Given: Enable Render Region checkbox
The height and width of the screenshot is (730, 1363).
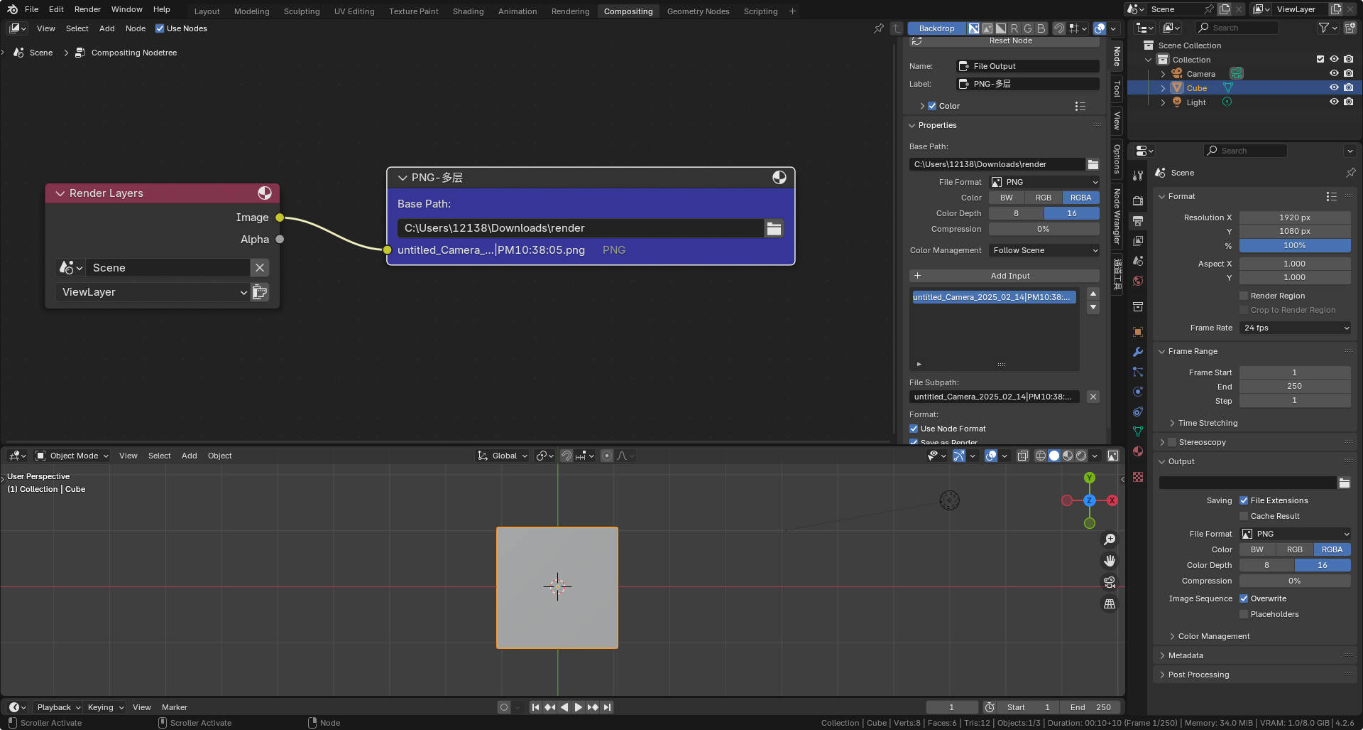Looking at the screenshot, I should pyautogui.click(x=1244, y=296).
